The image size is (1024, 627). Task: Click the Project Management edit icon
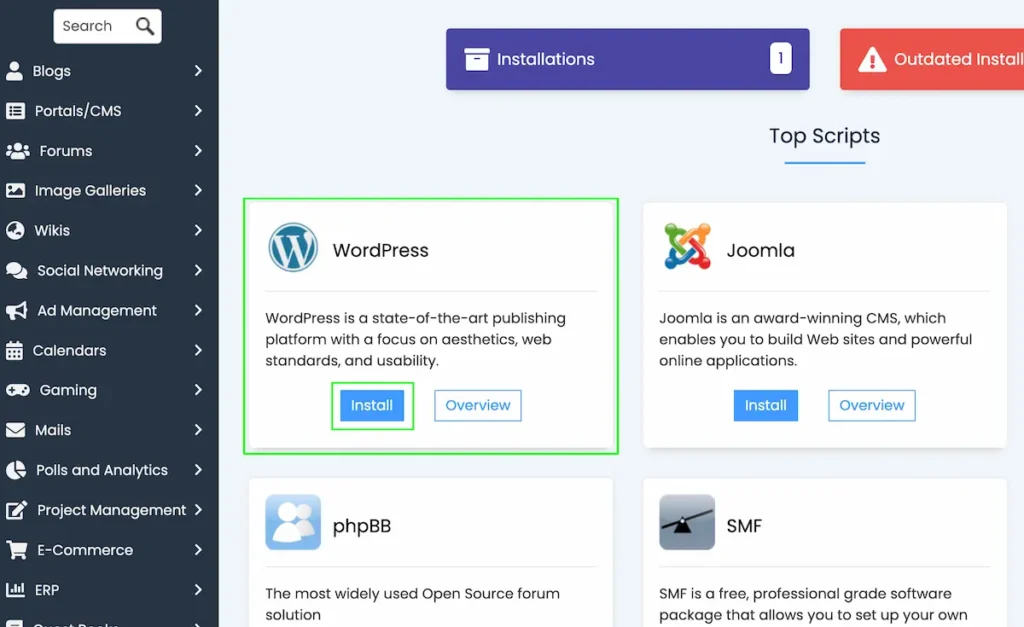coord(16,509)
